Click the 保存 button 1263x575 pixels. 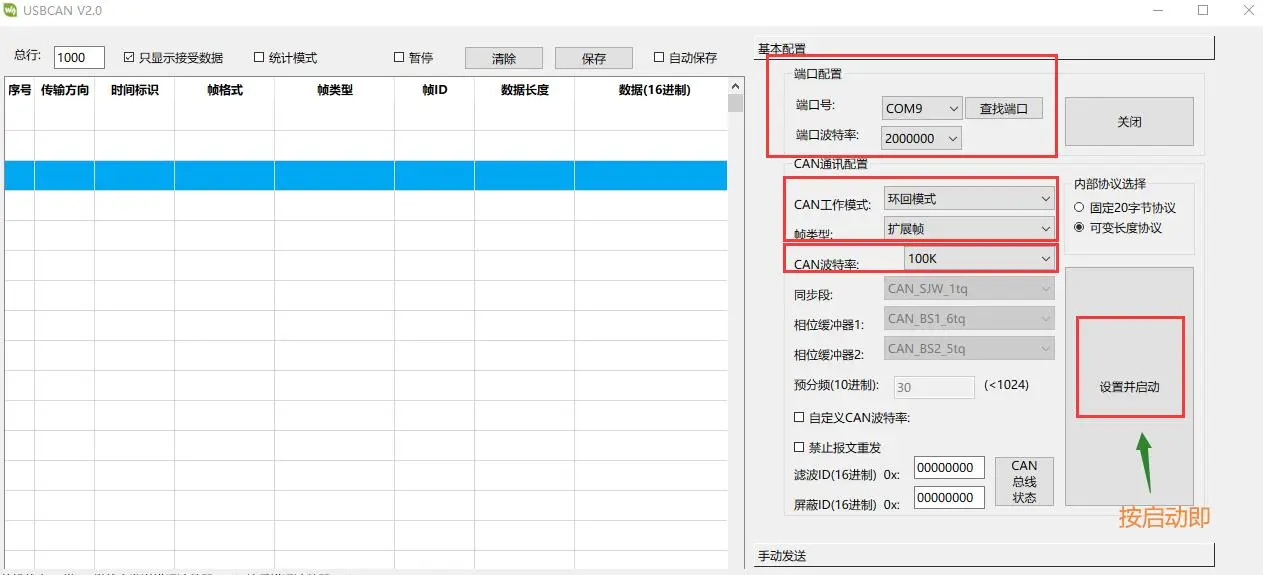pos(593,59)
